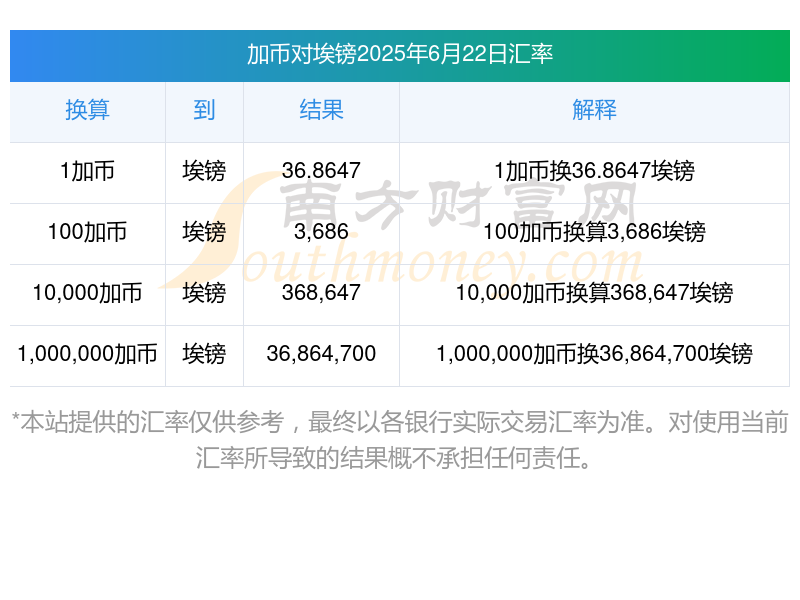Select the result value 3,686
The width and height of the screenshot is (800, 600).
point(321,232)
